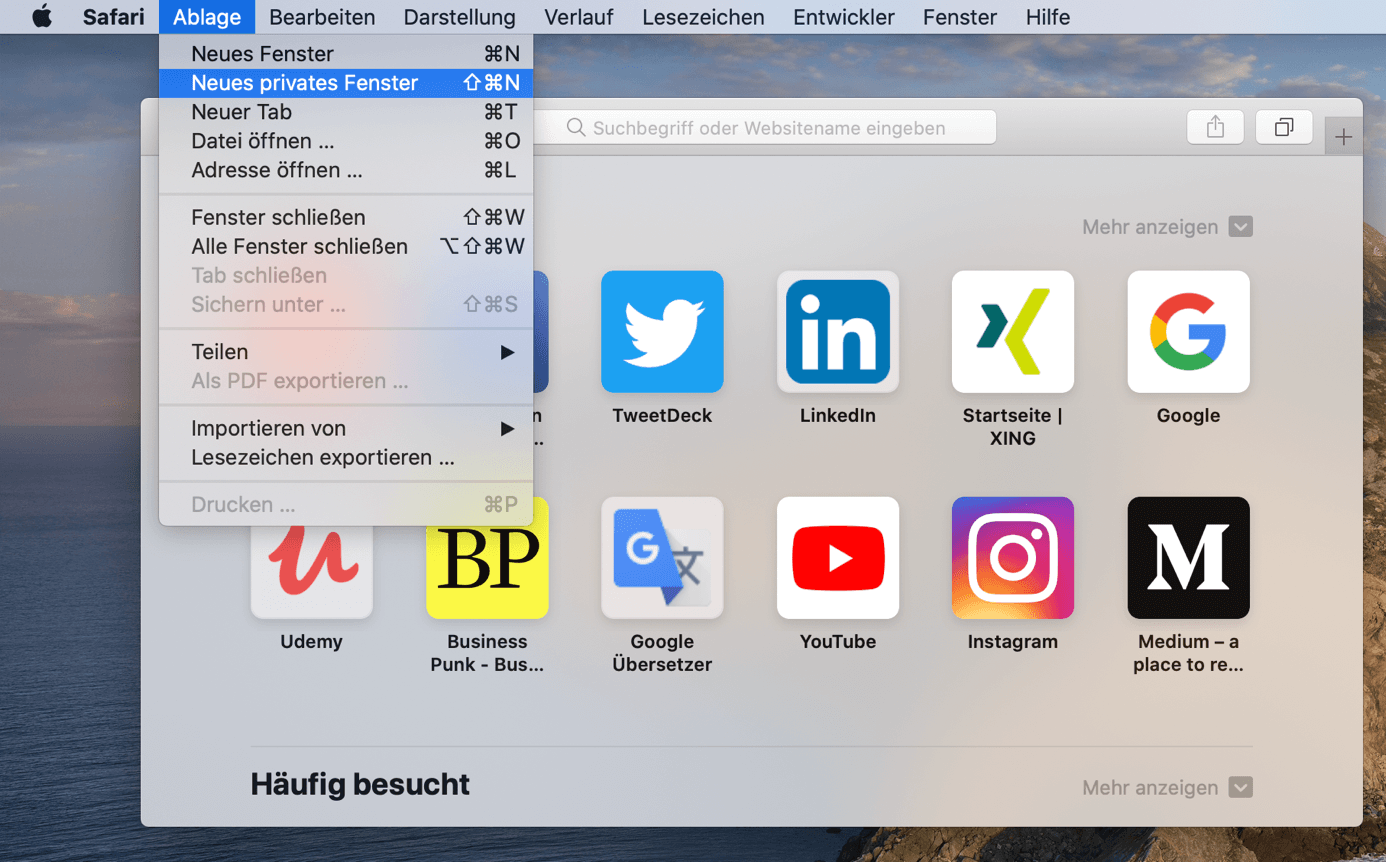Open the Instagram favorite
The width and height of the screenshot is (1386, 862).
coord(1013,558)
